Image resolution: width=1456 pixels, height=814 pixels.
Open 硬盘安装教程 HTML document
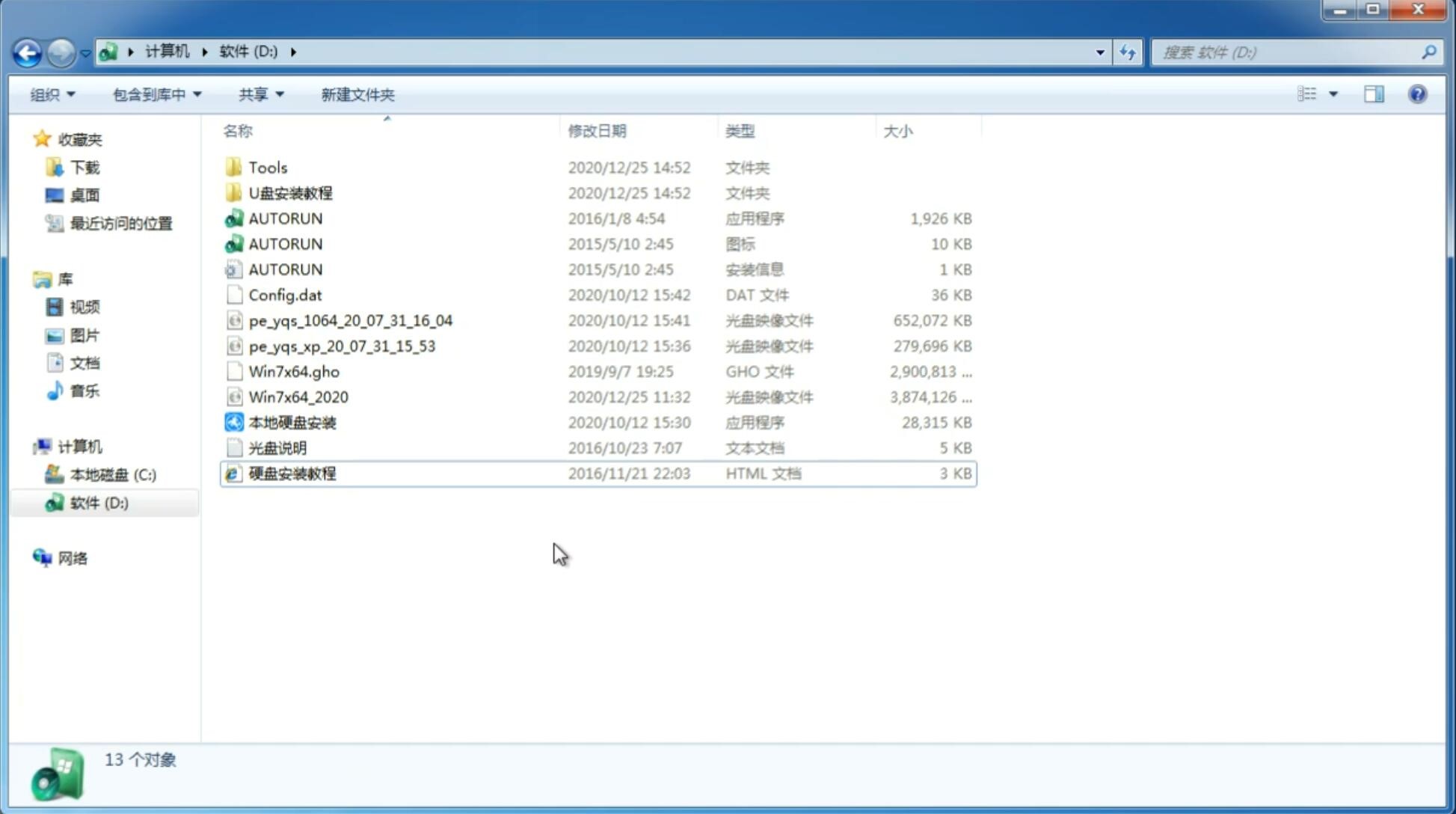(x=292, y=473)
